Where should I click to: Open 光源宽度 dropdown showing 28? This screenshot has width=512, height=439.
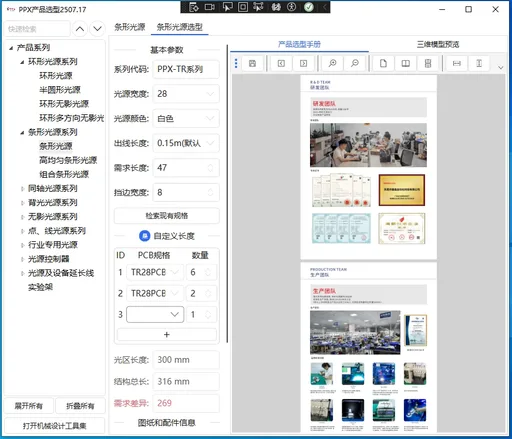[x=186, y=94]
